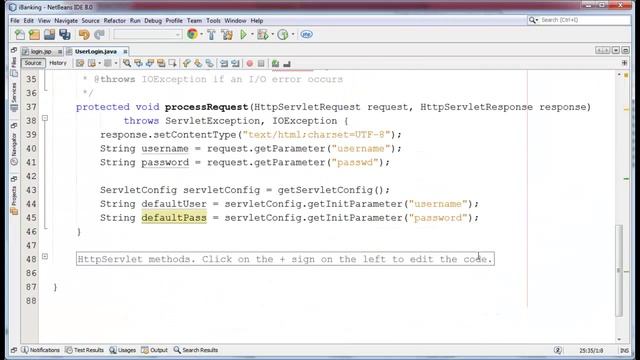Click Shift Line Left icon

(x=224, y=63)
